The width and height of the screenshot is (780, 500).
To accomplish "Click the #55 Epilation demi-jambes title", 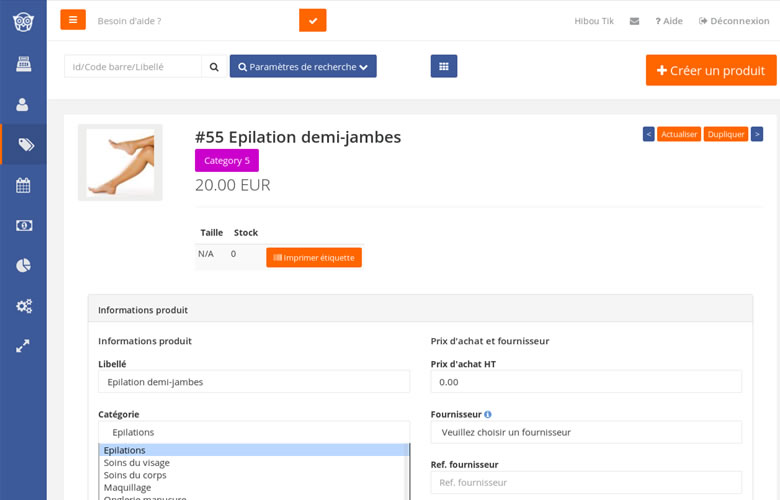I will pyautogui.click(x=298, y=137).
